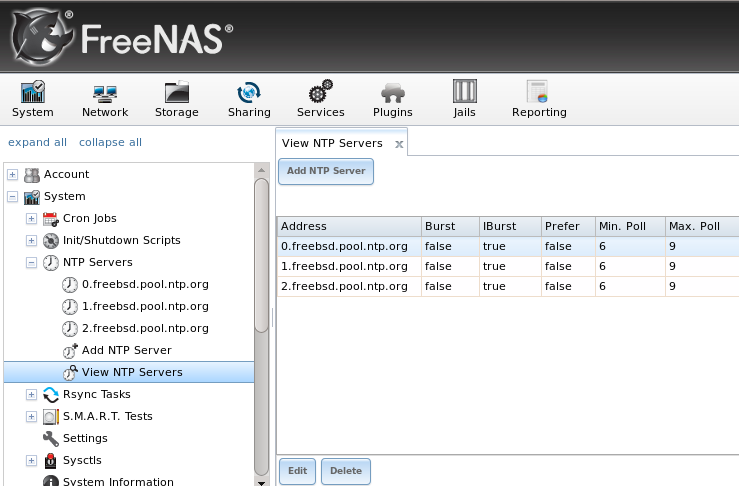Click the NTP Servers clock icon
Screen dimensions: 739x486
point(50,263)
